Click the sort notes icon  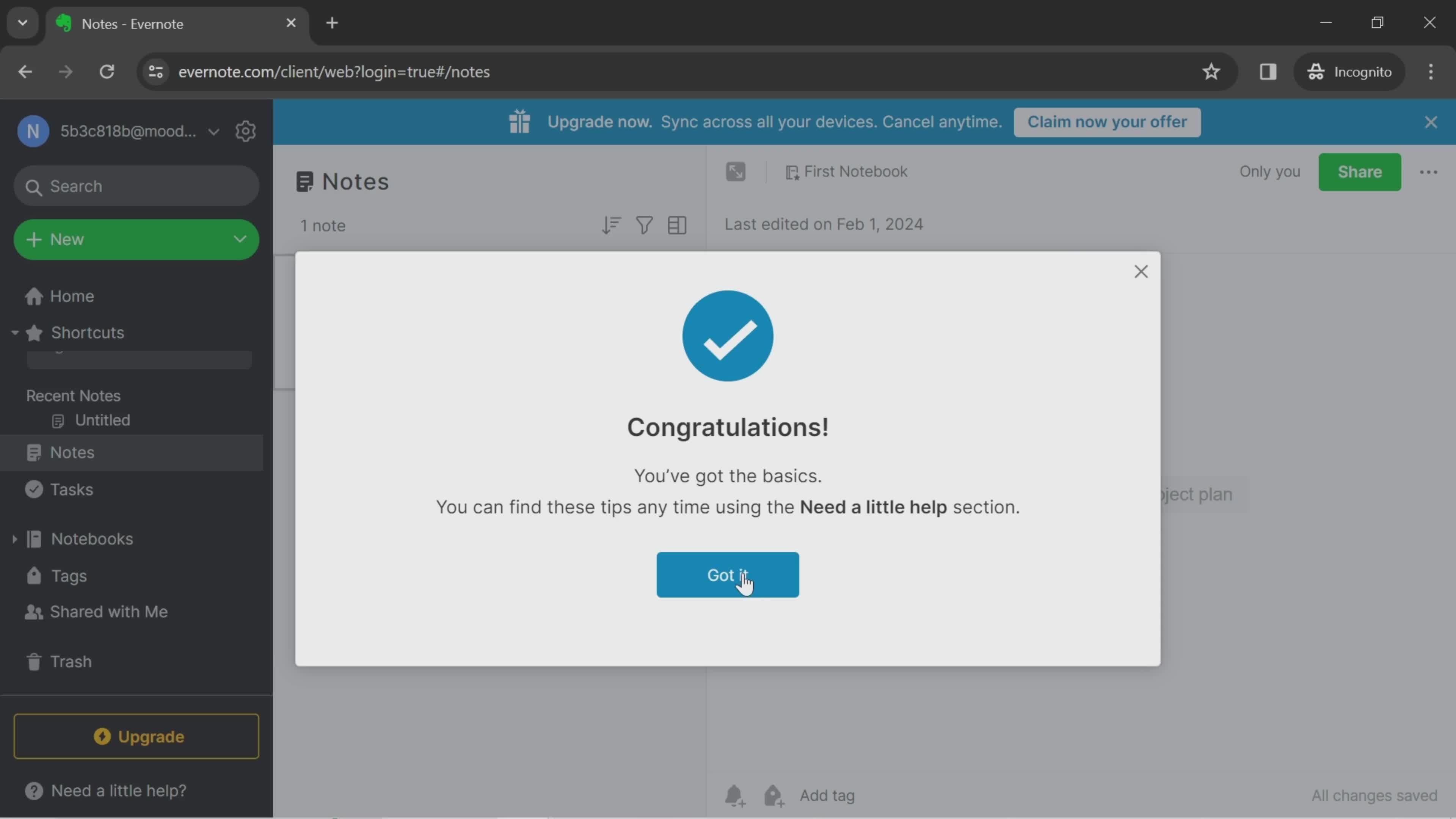tap(611, 225)
